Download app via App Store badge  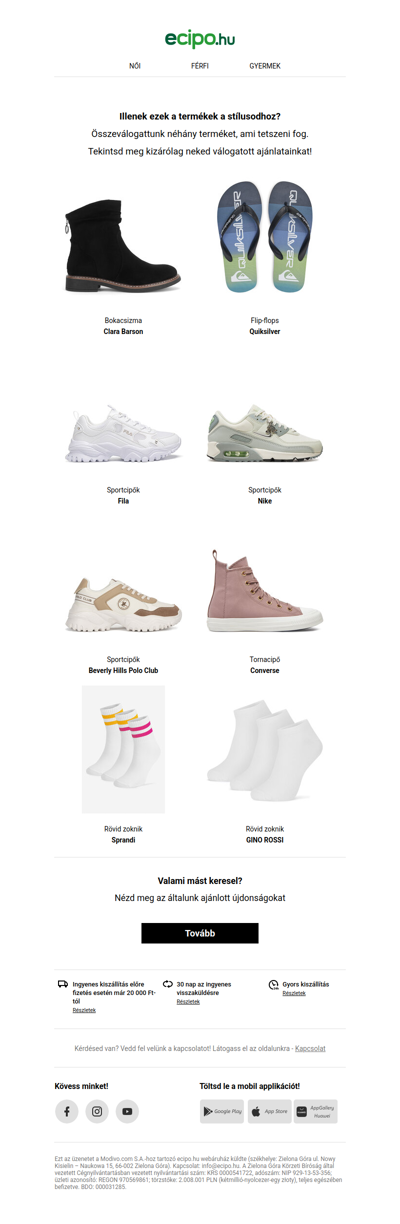[269, 1111]
